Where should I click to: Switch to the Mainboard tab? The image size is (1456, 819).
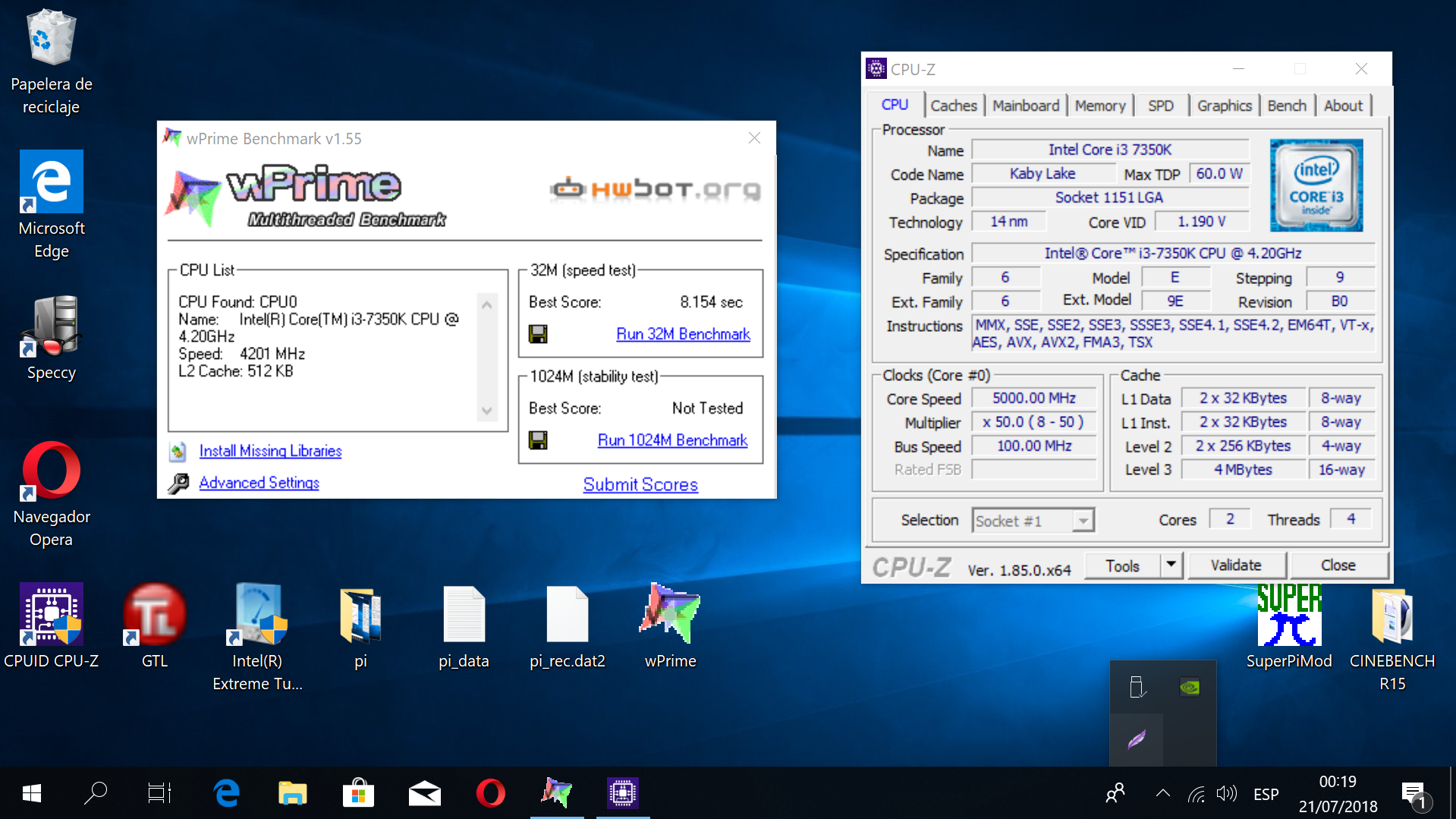[x=1026, y=106]
